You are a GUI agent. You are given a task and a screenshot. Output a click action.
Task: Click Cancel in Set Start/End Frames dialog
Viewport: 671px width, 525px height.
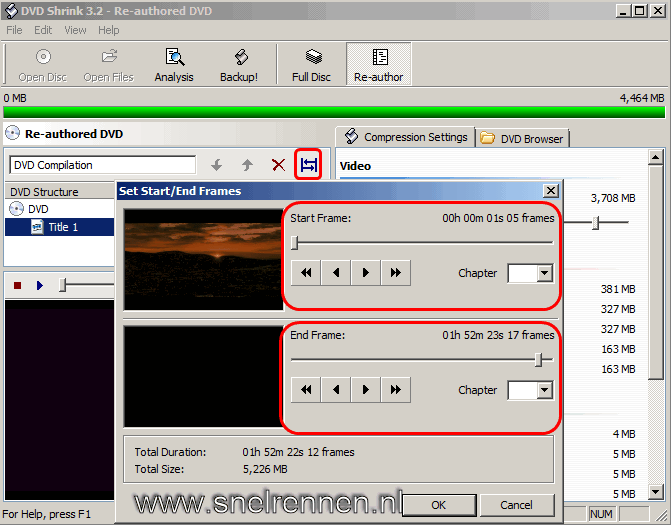point(517,505)
